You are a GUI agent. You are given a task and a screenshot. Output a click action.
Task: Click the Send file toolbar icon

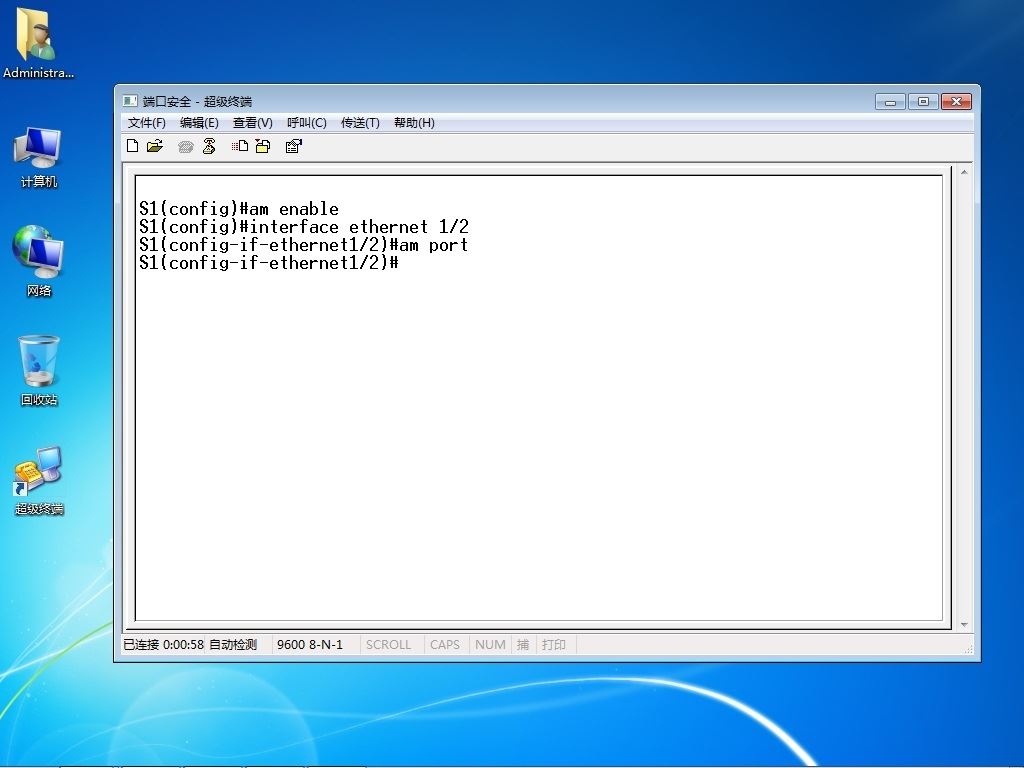click(240, 146)
